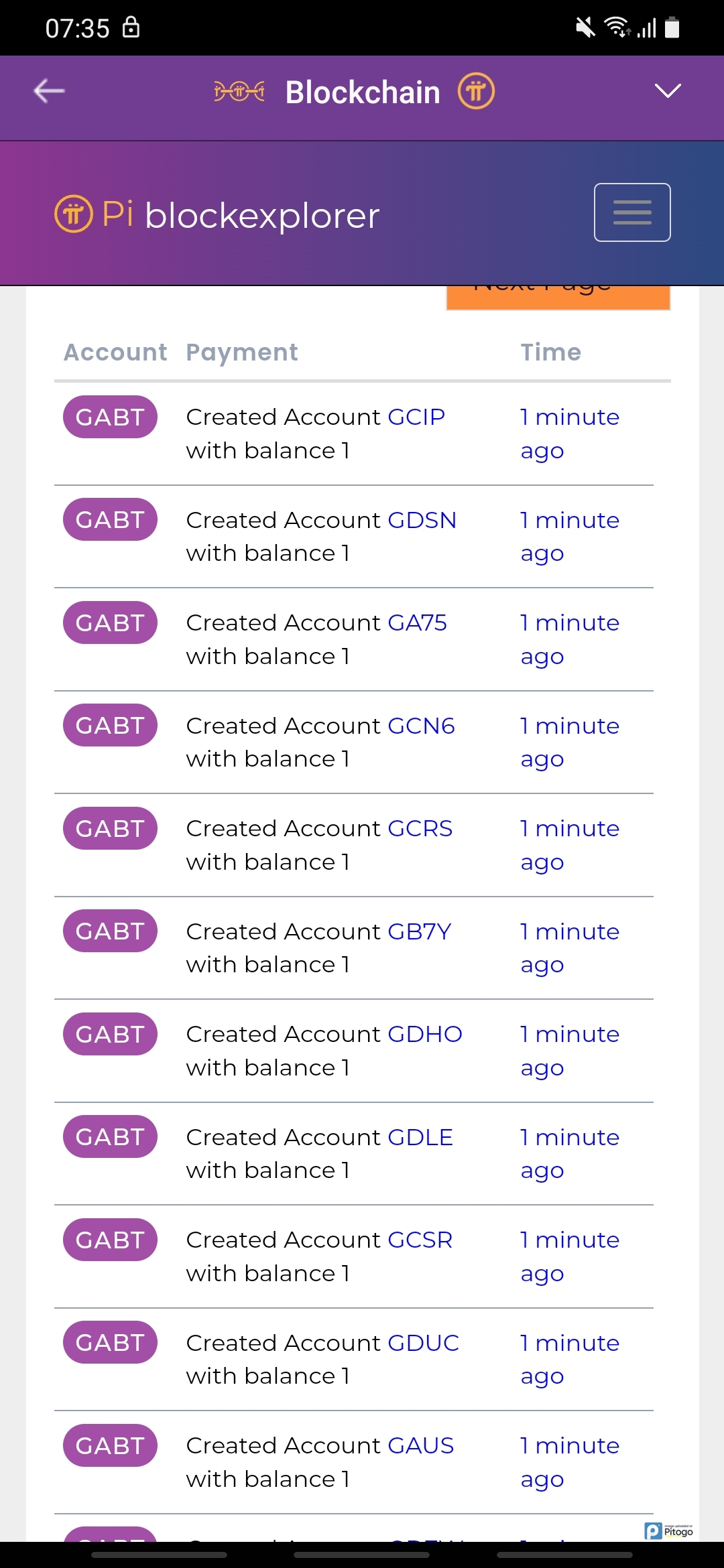Open the GB7Y account link
724x1568 pixels.
pyautogui.click(x=419, y=931)
